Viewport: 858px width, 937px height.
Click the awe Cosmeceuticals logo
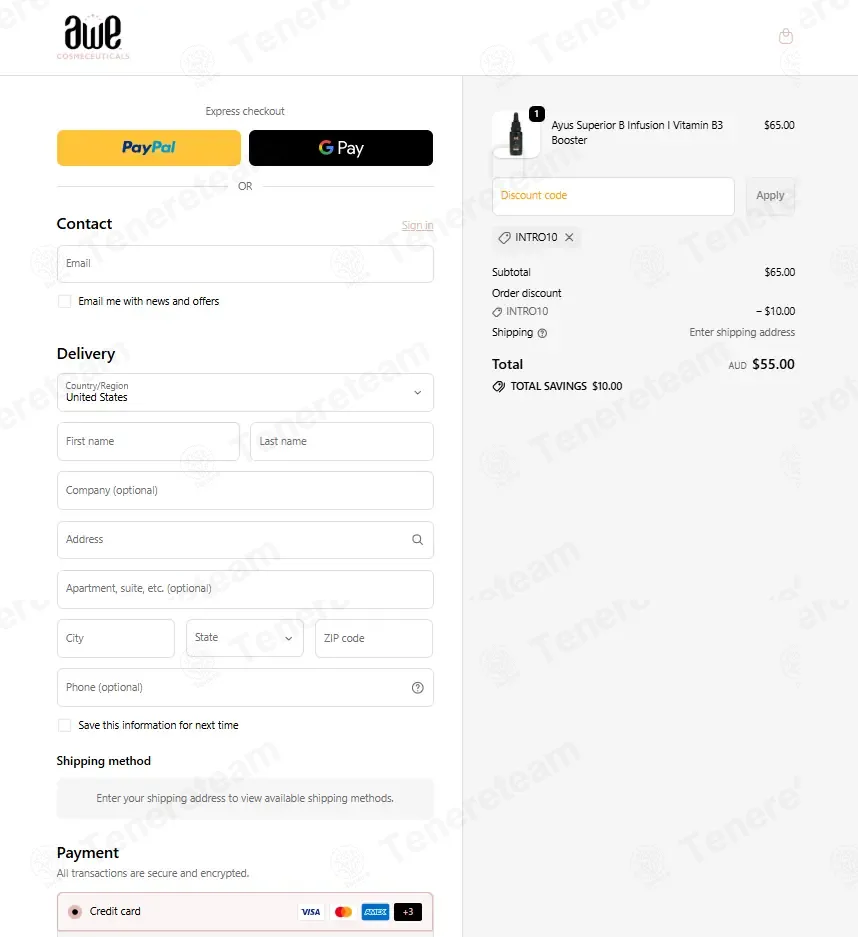point(93,36)
